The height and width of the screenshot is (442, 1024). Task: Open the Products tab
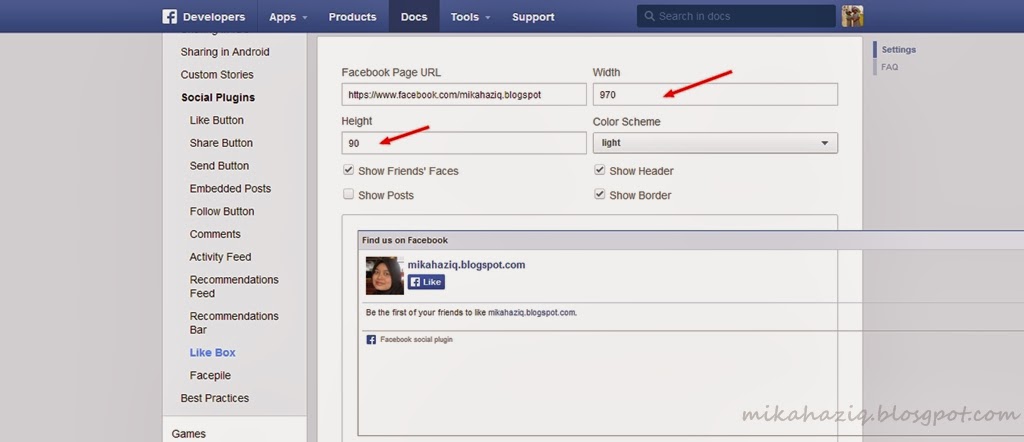pos(353,16)
